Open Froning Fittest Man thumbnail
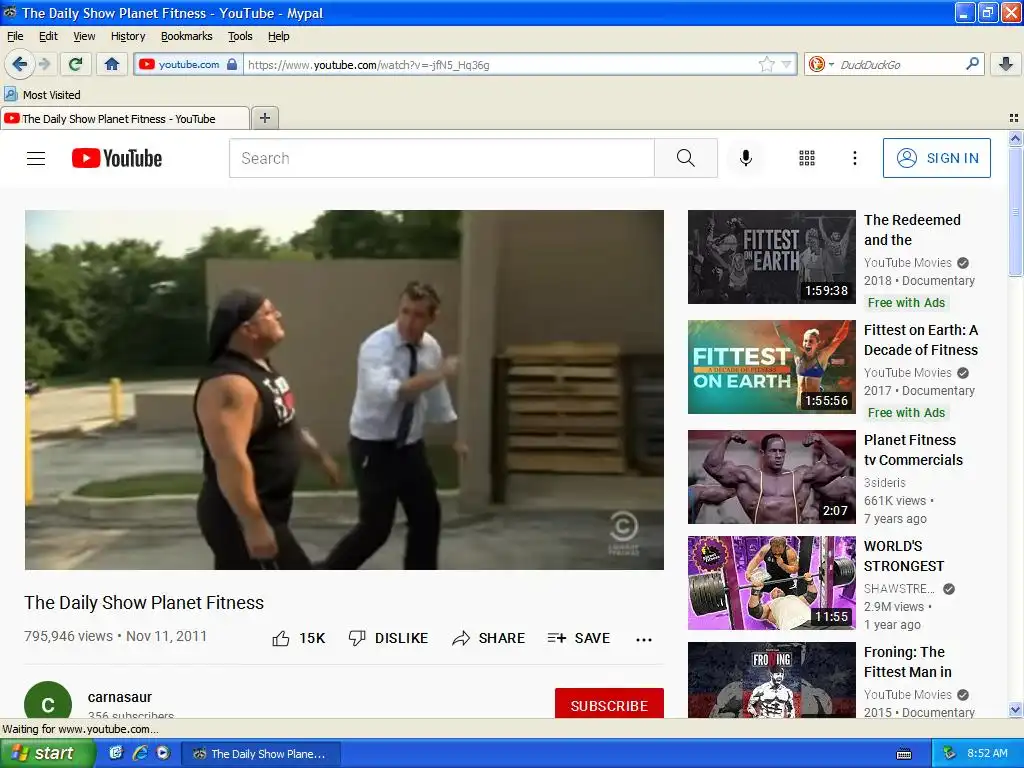Screen dimensions: 1024x768 click(x=771, y=680)
